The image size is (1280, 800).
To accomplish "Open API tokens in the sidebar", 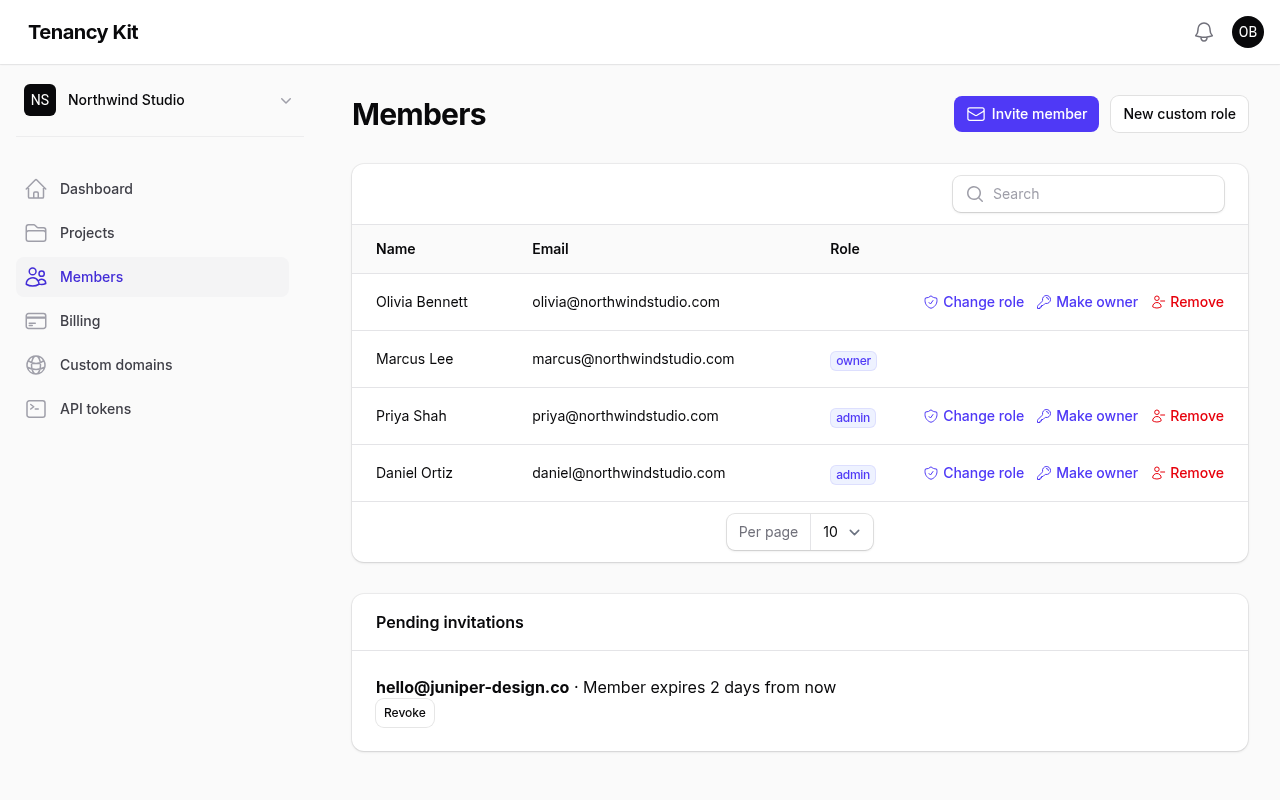I will pyautogui.click(x=152, y=409).
